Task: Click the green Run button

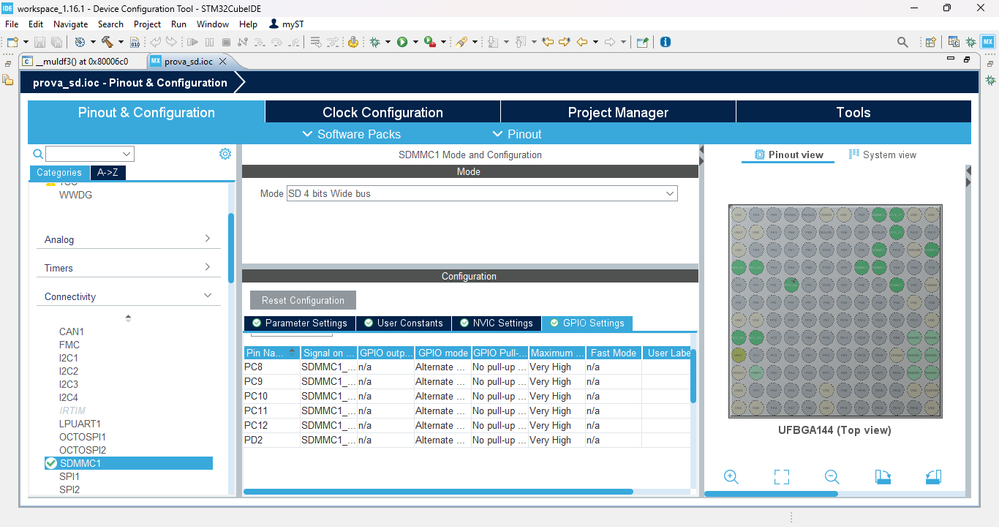Action: pyautogui.click(x=402, y=42)
